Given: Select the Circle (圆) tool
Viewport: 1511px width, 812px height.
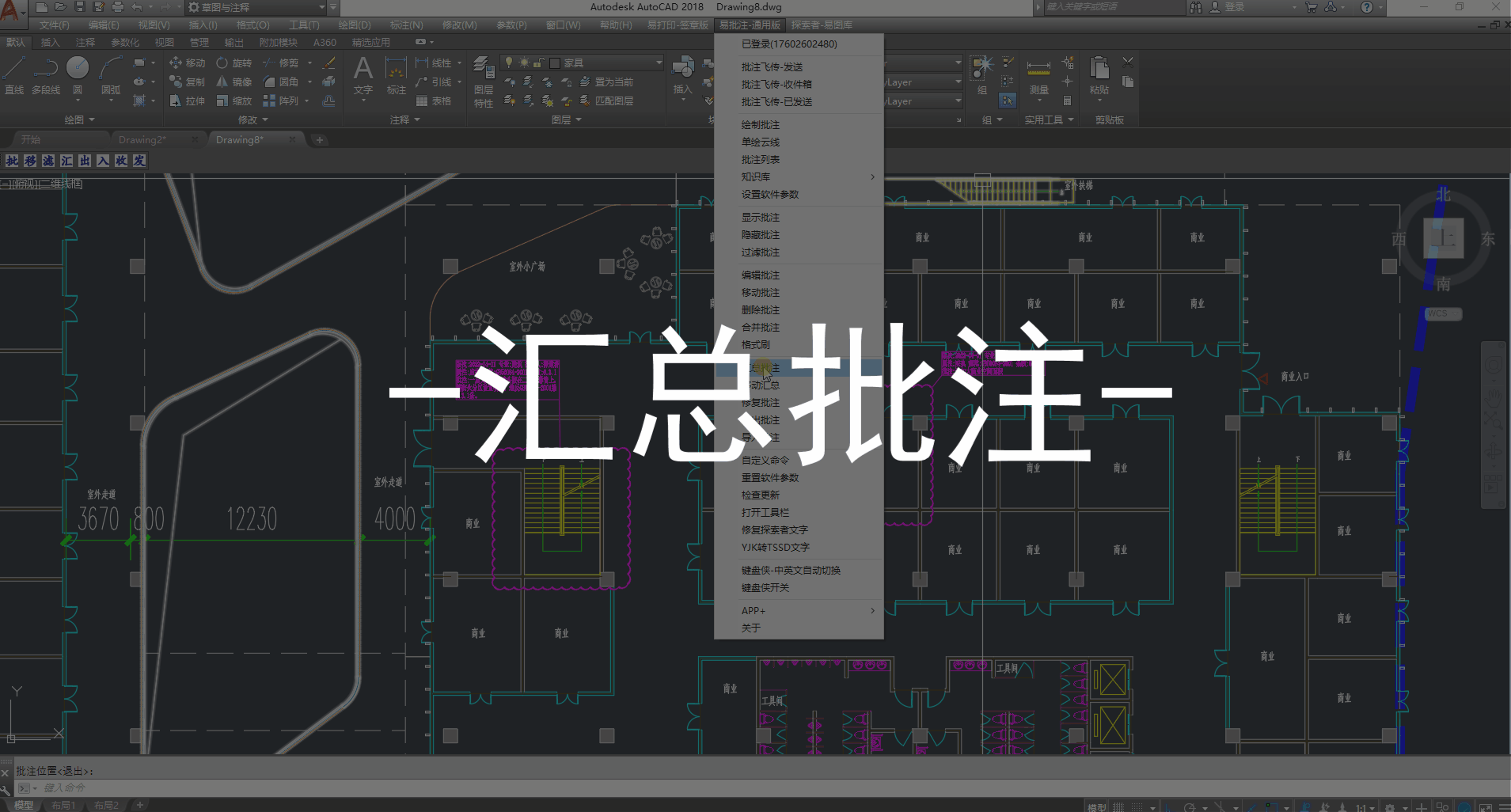Looking at the screenshot, I should [x=78, y=76].
